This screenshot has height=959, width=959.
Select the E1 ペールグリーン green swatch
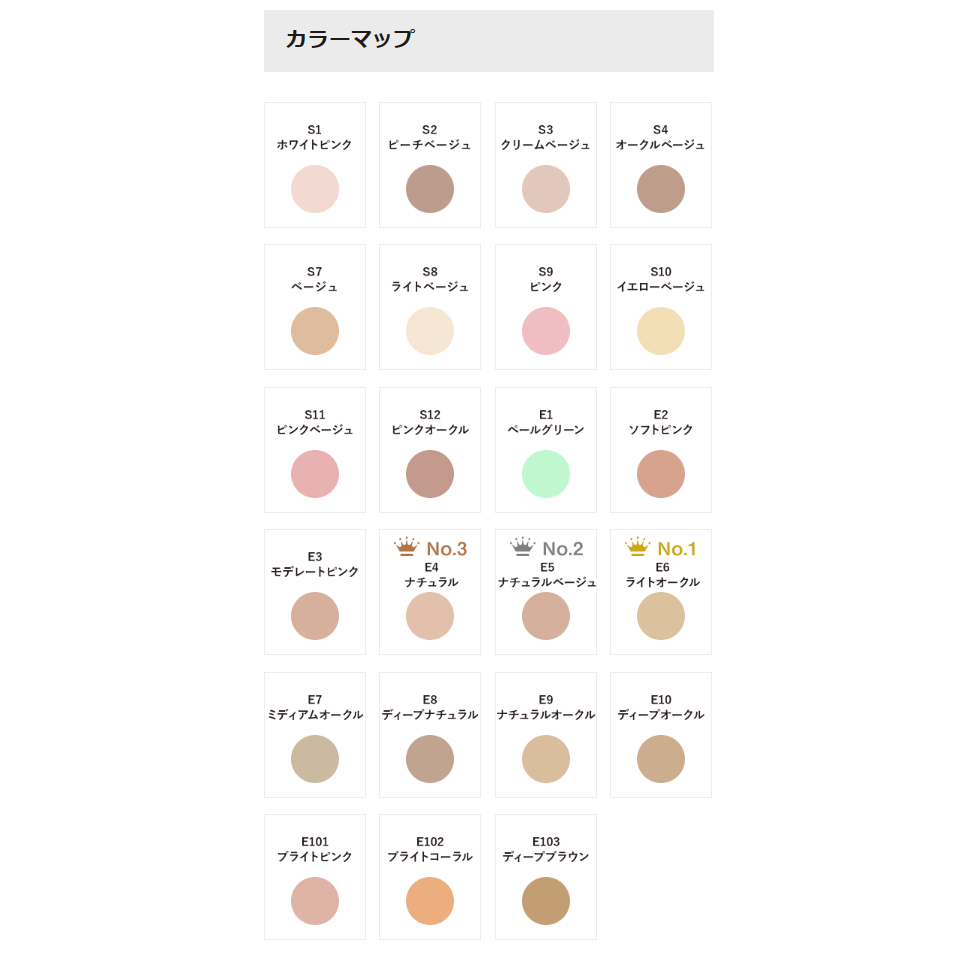tap(546, 474)
